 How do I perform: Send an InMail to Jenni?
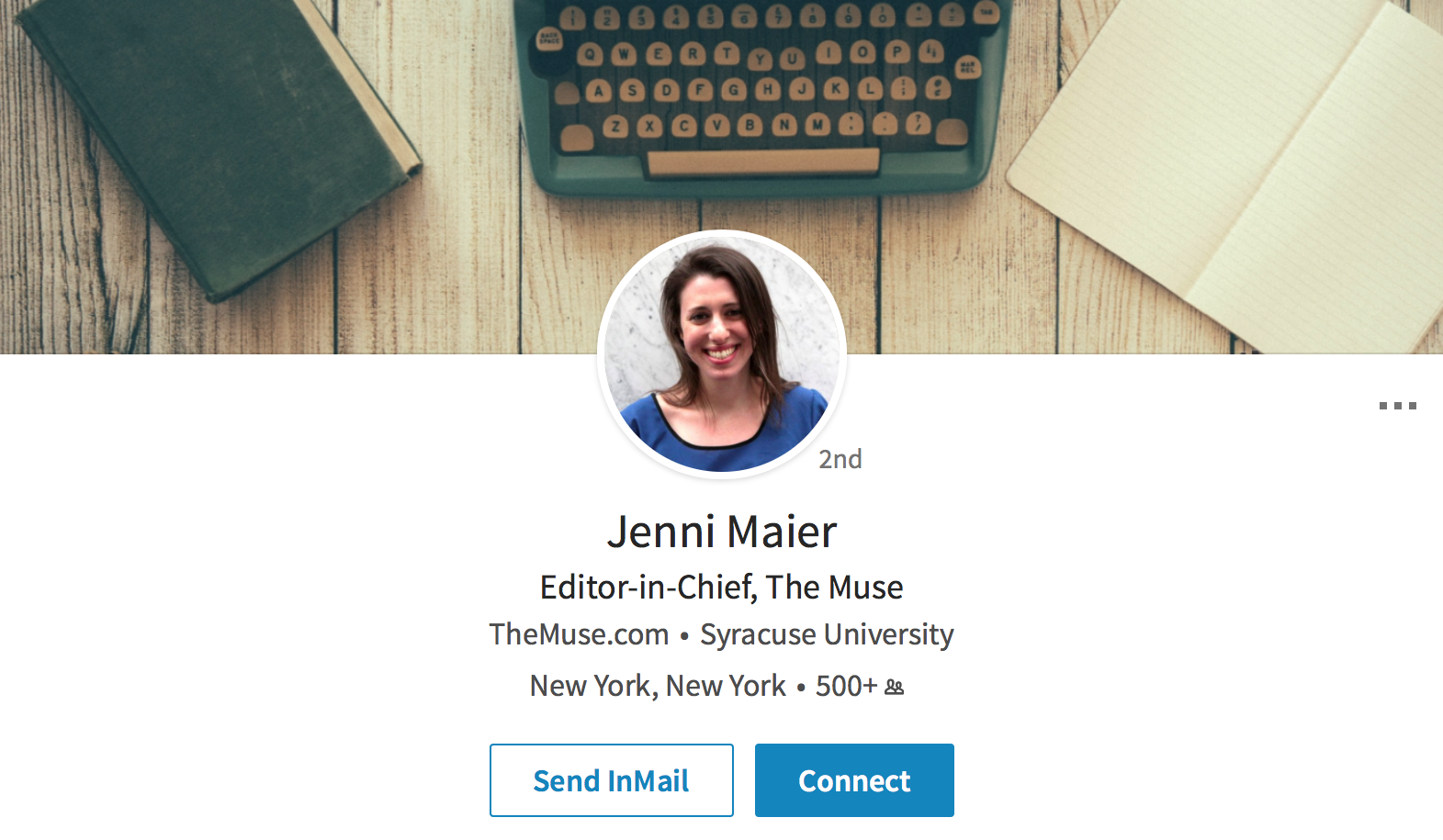[612, 780]
